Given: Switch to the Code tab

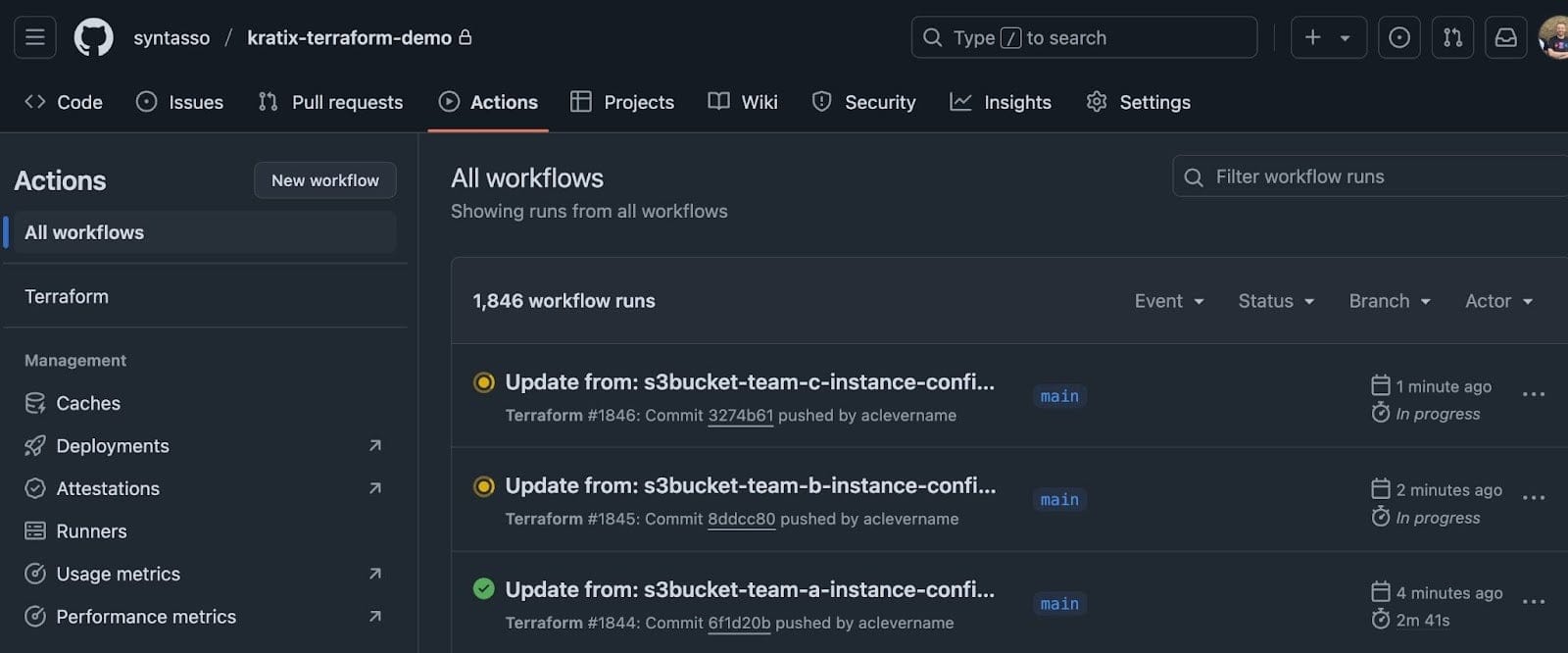Looking at the screenshot, I should click(64, 102).
